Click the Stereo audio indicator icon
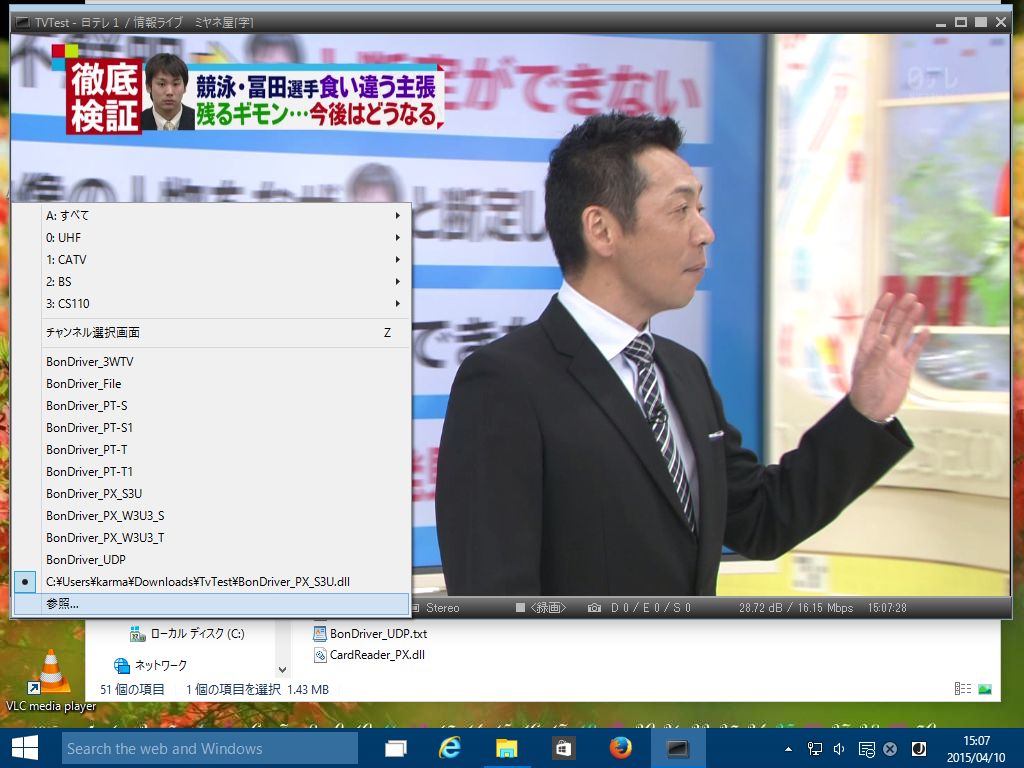The height and width of the screenshot is (768, 1024). coord(416,608)
